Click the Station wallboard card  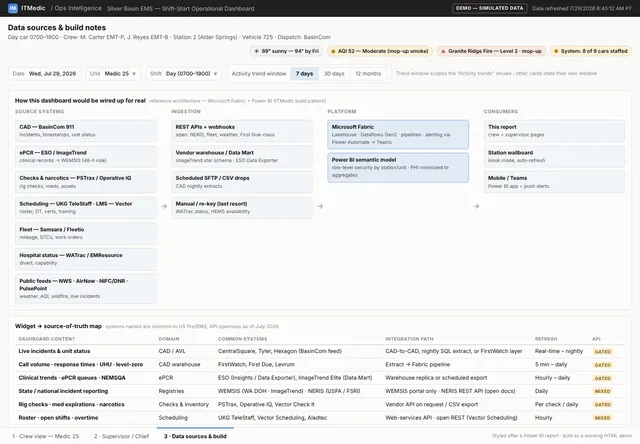[x=554, y=156]
